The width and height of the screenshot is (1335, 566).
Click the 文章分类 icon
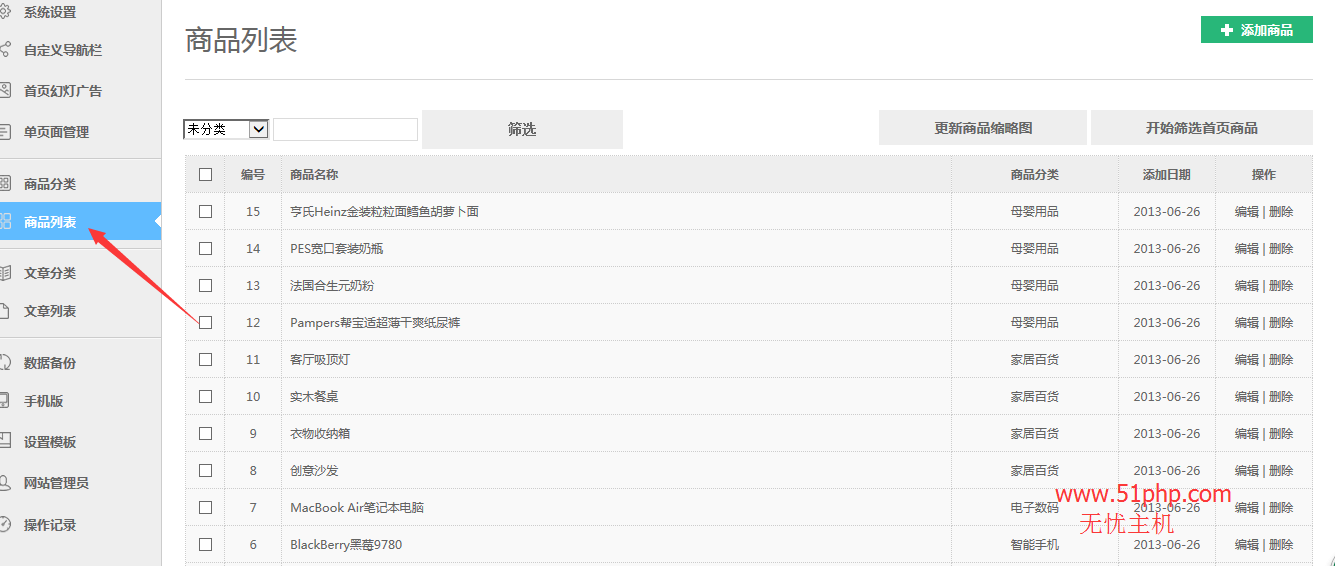coord(4,273)
